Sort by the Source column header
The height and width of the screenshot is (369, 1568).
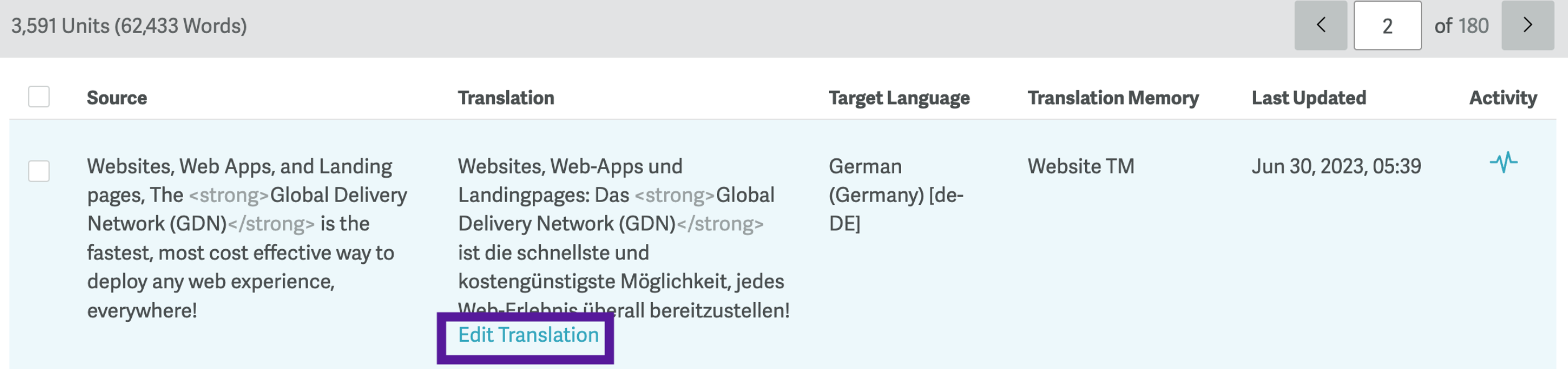[x=117, y=98]
